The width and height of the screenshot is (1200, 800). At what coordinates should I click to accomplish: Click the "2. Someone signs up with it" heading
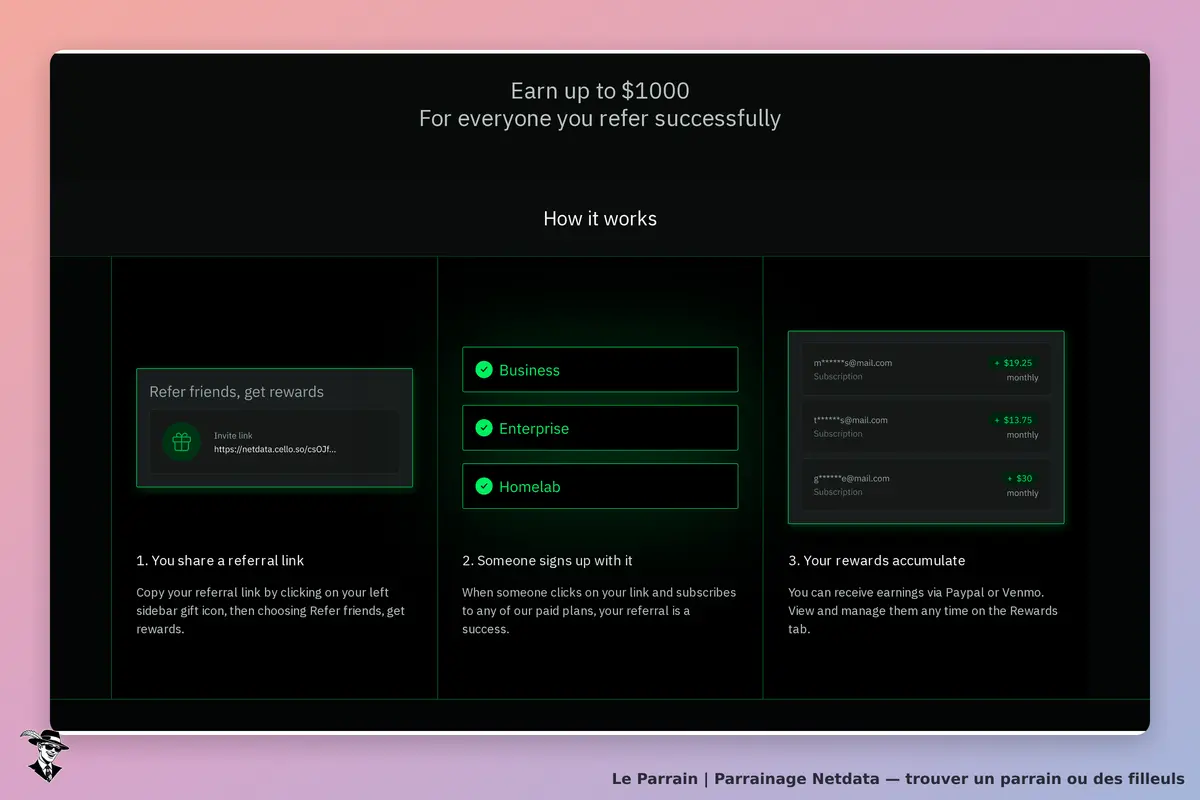pyautogui.click(x=547, y=560)
